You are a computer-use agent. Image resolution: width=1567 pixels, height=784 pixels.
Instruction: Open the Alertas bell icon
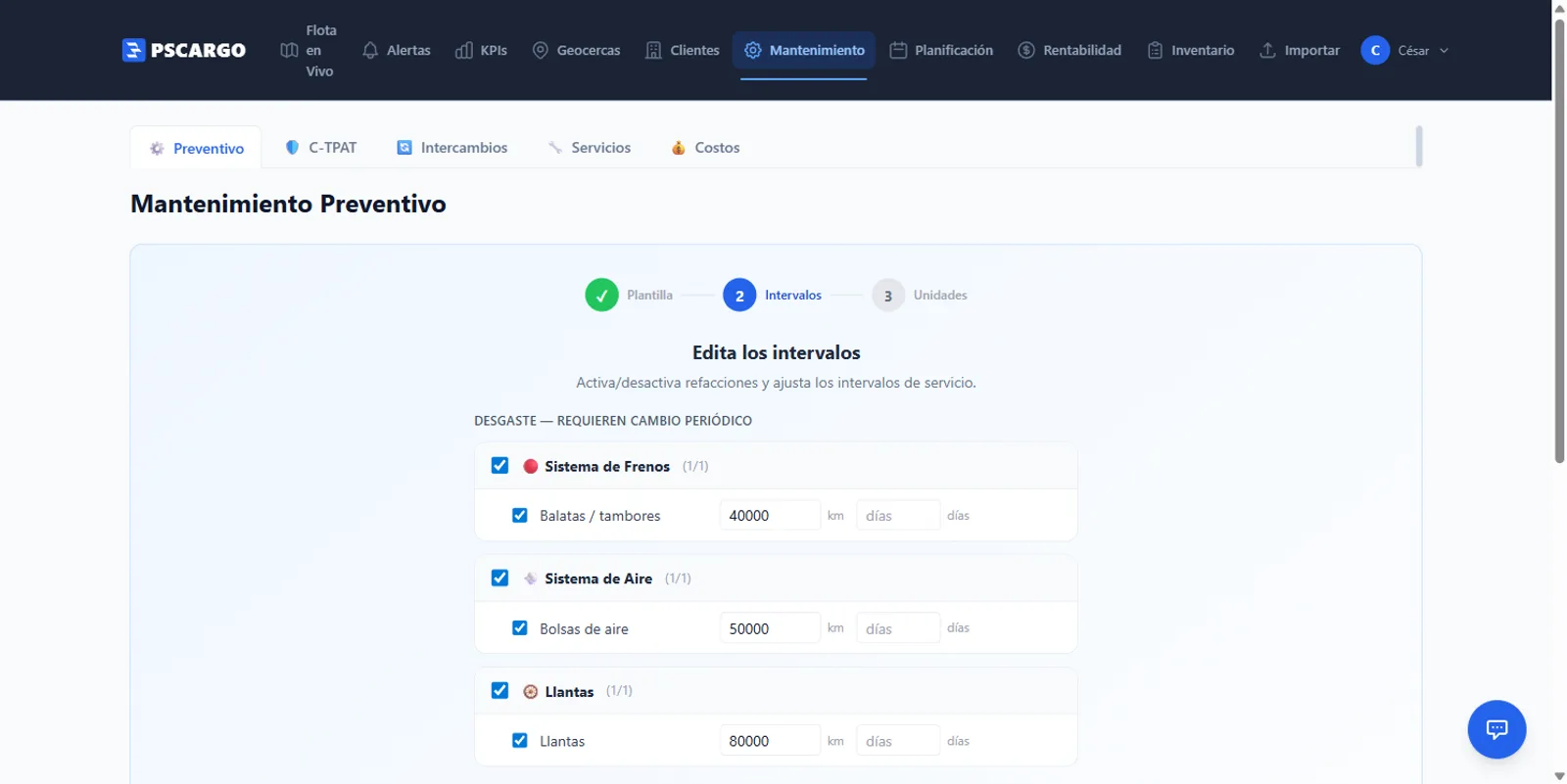point(370,50)
